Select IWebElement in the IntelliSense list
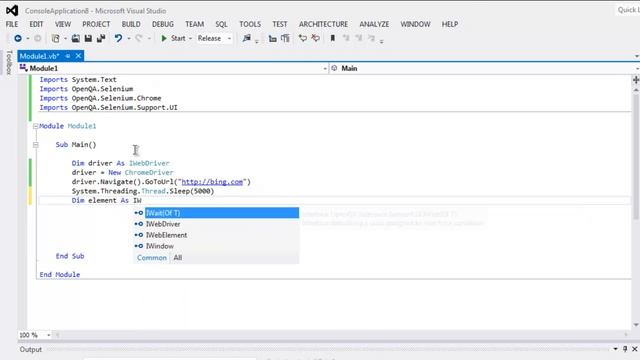 pos(216,235)
